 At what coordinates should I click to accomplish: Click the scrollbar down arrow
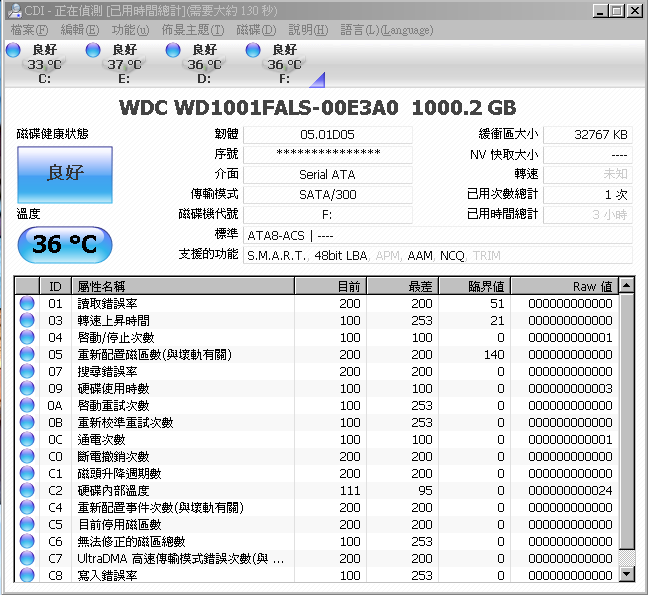[627, 574]
